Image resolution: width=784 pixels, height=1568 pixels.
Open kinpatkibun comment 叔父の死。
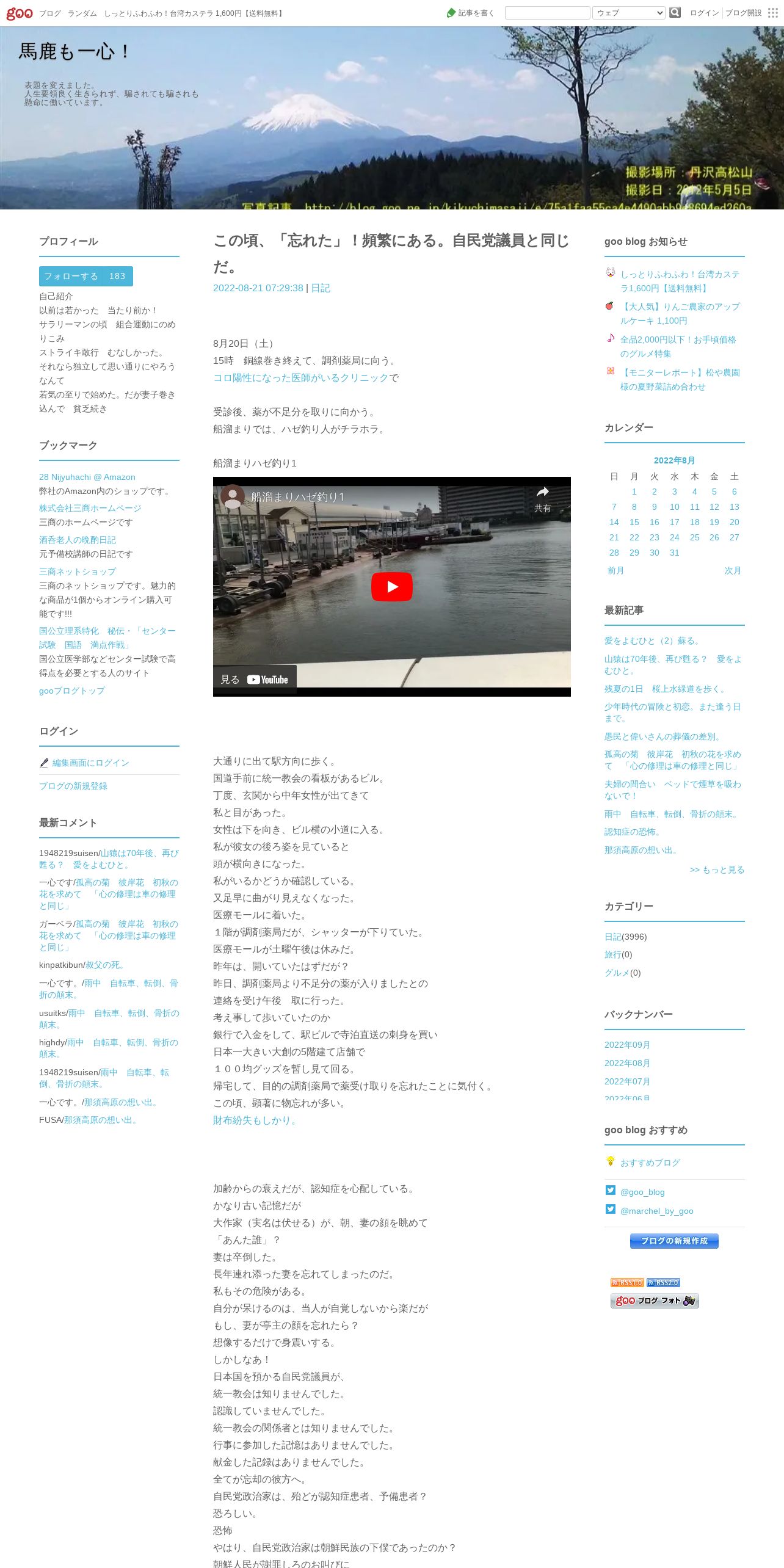[x=106, y=965]
